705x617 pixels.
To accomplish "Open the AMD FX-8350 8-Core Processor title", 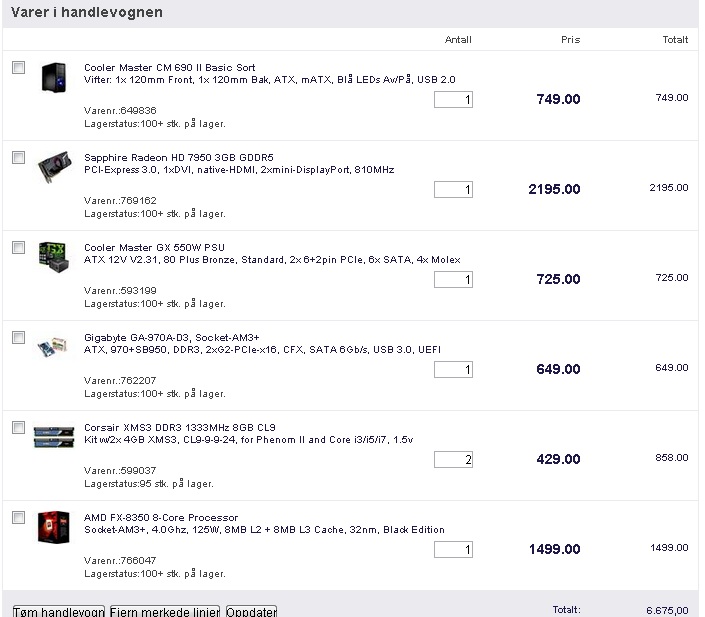I will pyautogui.click(x=161, y=518).
